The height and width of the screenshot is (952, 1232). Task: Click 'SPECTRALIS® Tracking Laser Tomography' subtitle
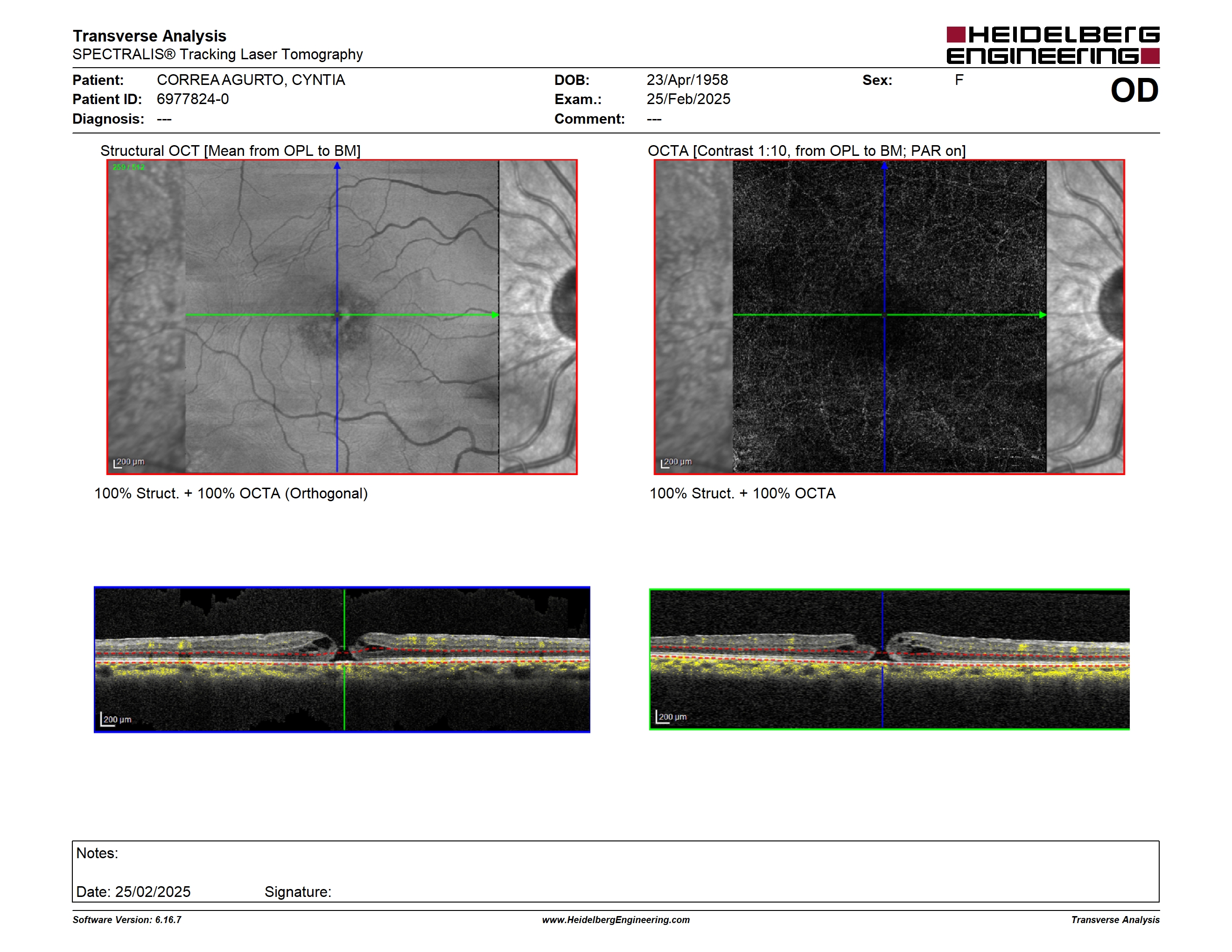(x=218, y=54)
